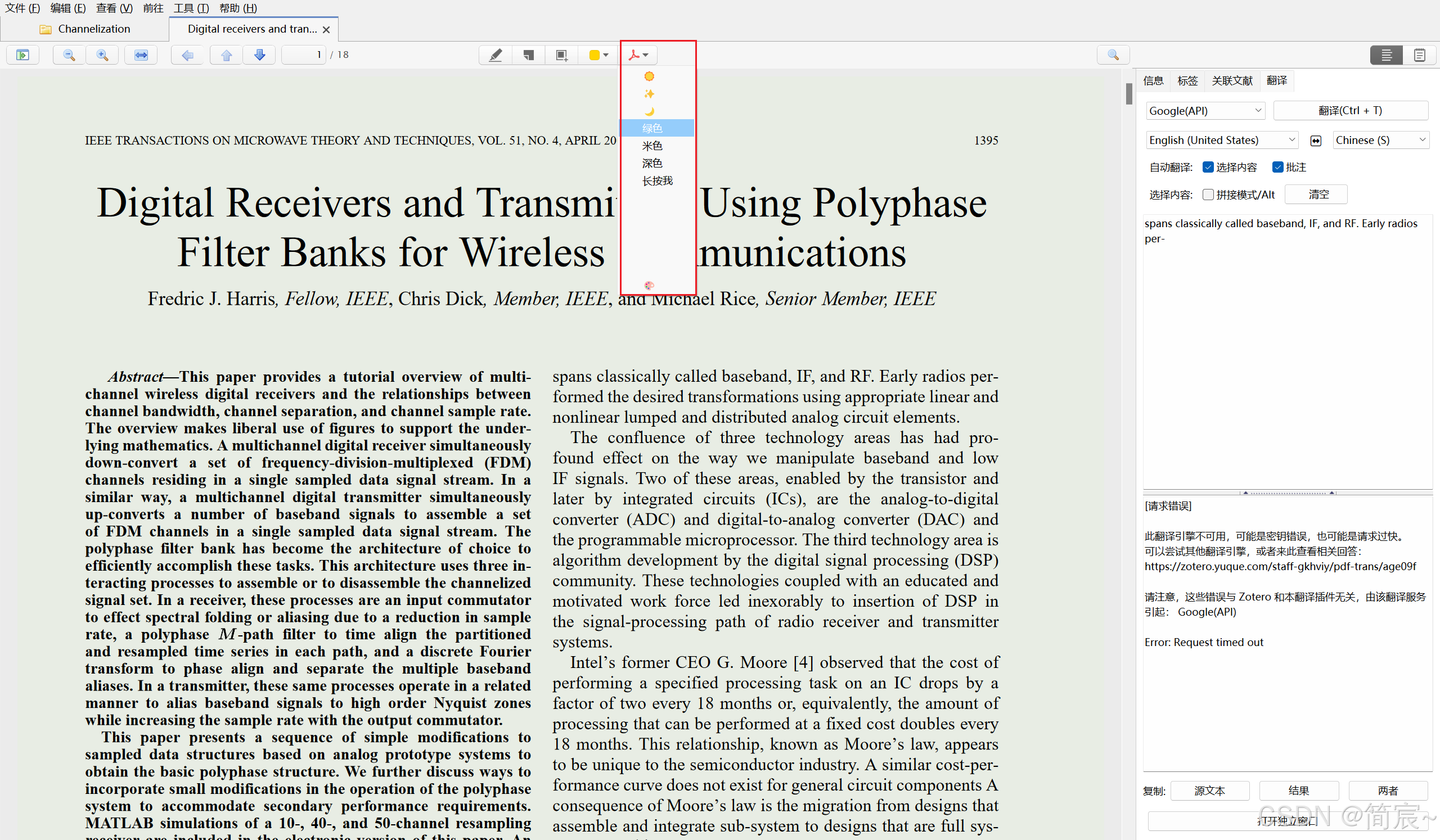
Task: Click the find-in-document search icon
Action: [1113, 55]
